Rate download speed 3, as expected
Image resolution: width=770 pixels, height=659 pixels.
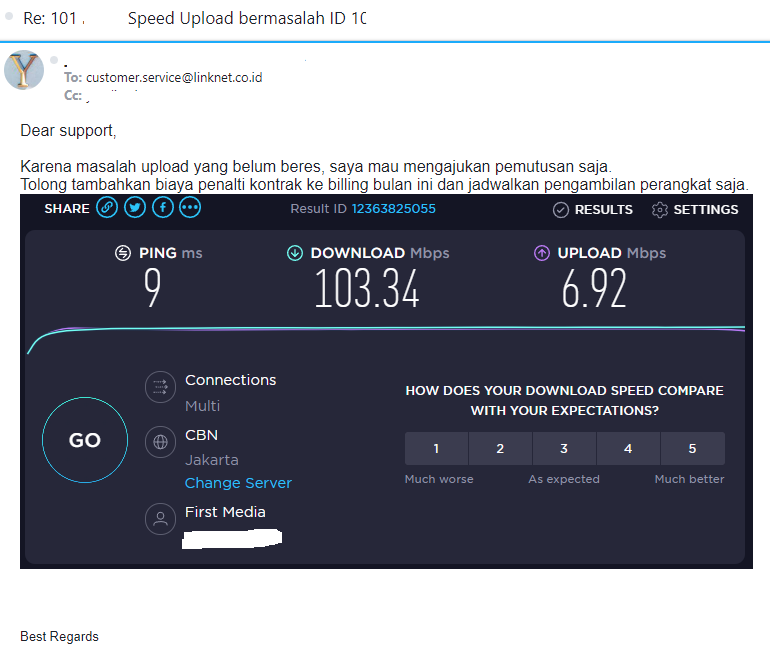[564, 449]
